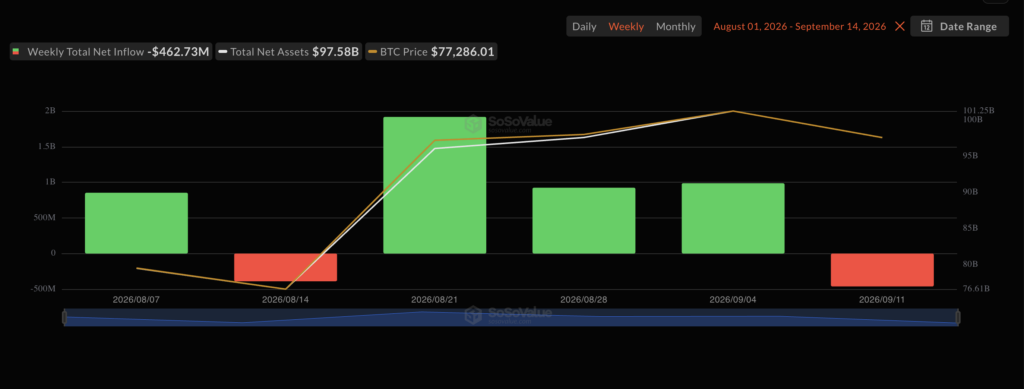Click the blue range navigator strip
The image size is (1024, 389).
tap(511, 318)
